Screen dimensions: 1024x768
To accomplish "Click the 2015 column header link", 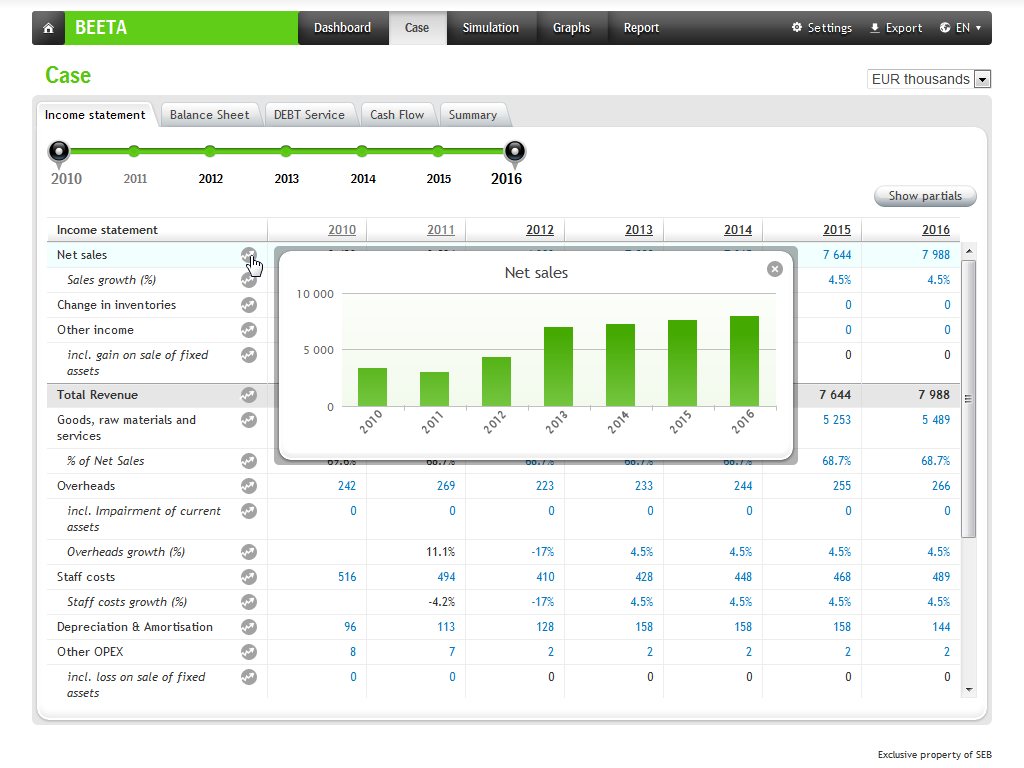I will click(x=837, y=230).
